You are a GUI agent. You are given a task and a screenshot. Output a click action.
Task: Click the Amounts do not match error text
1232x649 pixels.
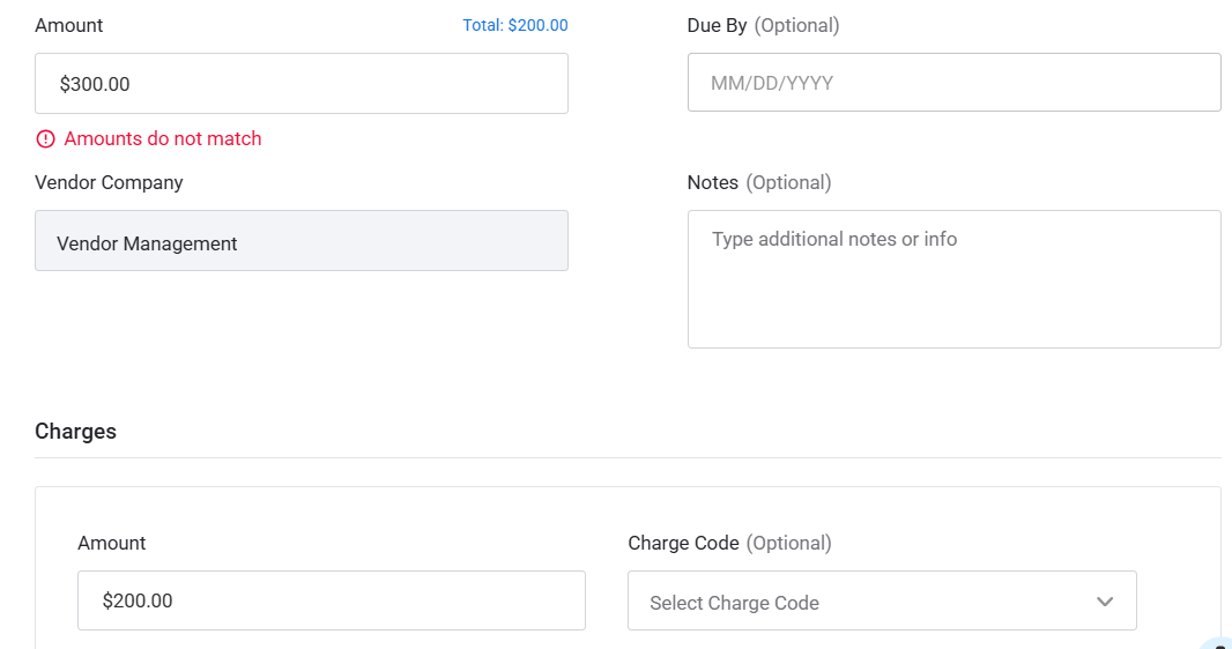[x=160, y=138]
